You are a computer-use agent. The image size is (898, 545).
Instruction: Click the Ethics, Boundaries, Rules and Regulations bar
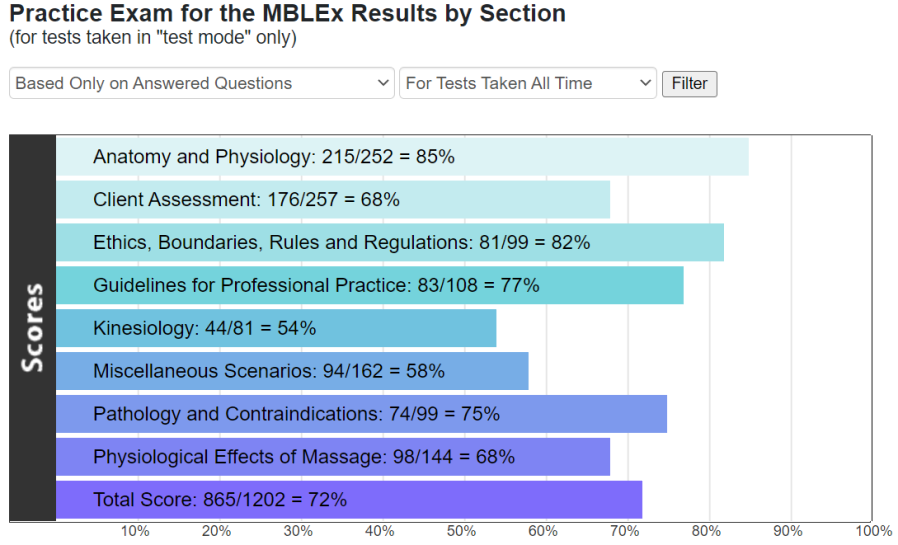pyautogui.click(x=389, y=243)
